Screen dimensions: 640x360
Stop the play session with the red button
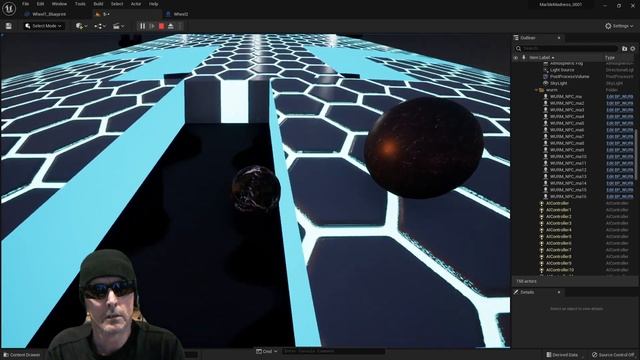click(x=162, y=26)
